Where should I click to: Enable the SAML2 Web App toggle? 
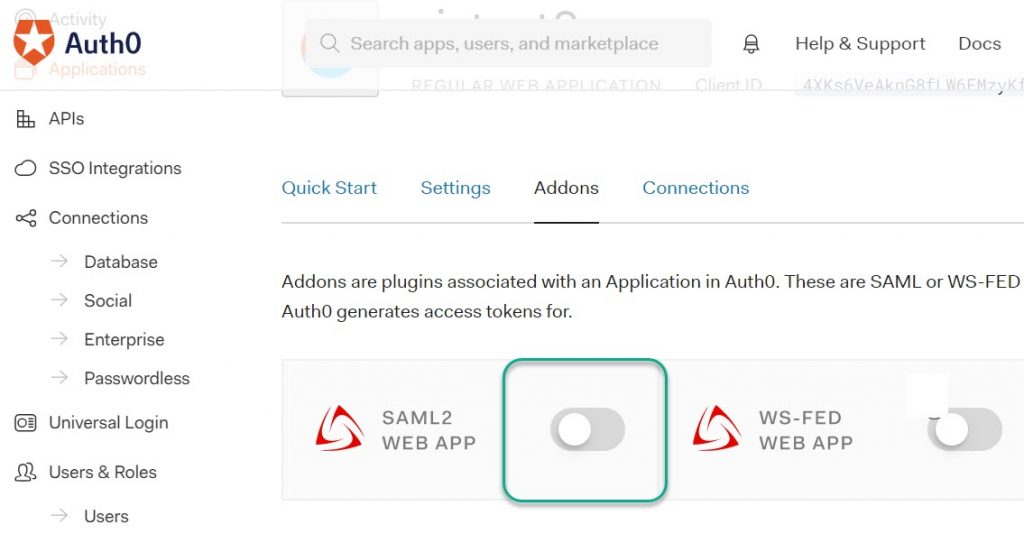coord(587,429)
